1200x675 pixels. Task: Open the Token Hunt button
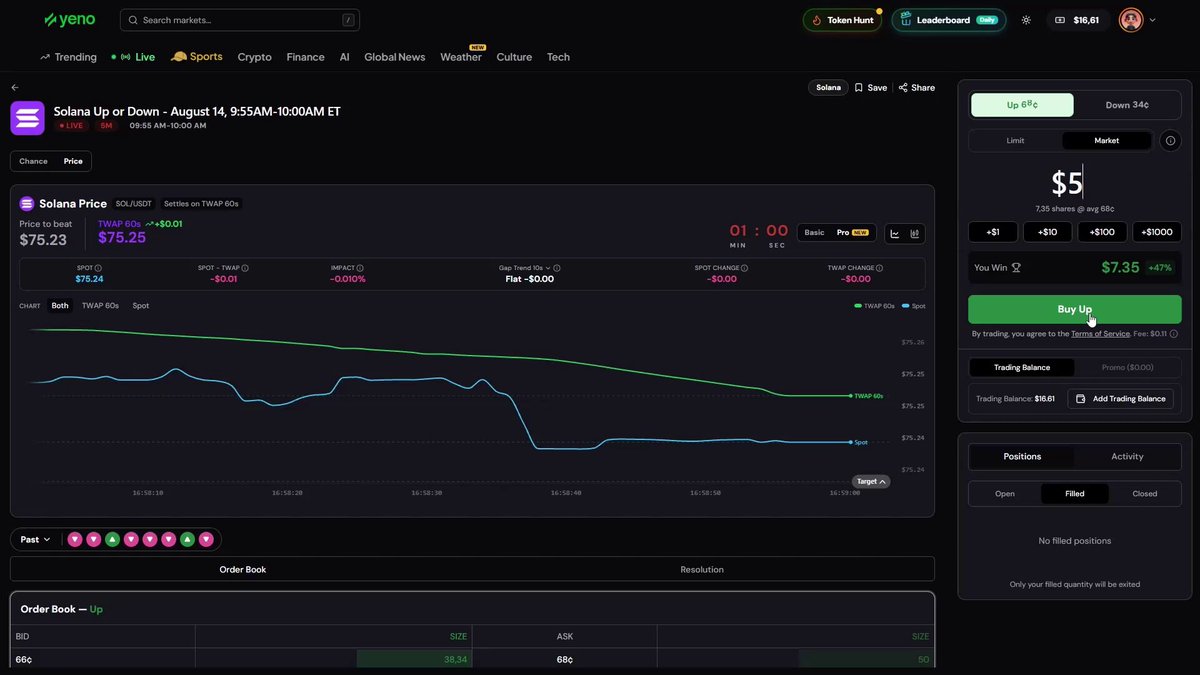[842, 20]
